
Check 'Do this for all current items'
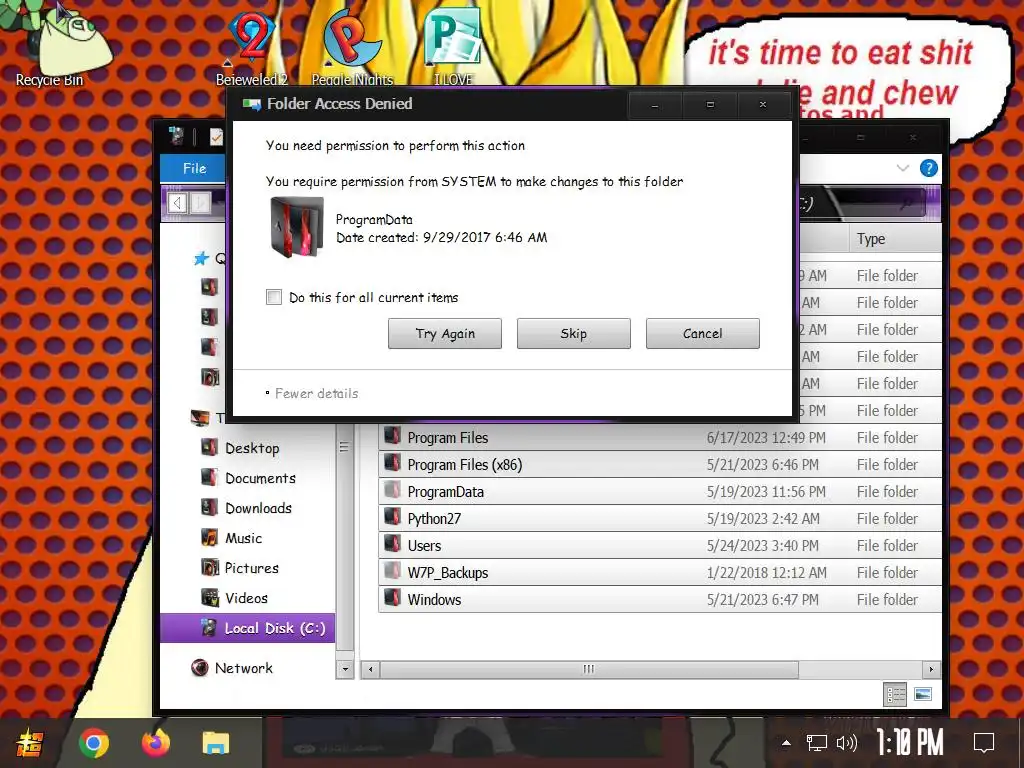274,297
